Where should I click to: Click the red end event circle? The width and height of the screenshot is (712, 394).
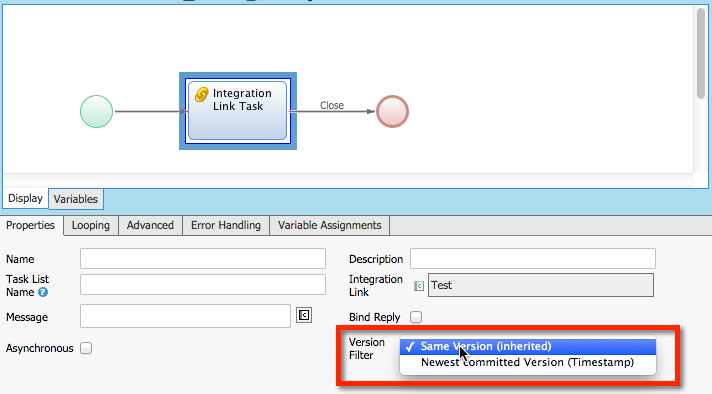point(392,112)
